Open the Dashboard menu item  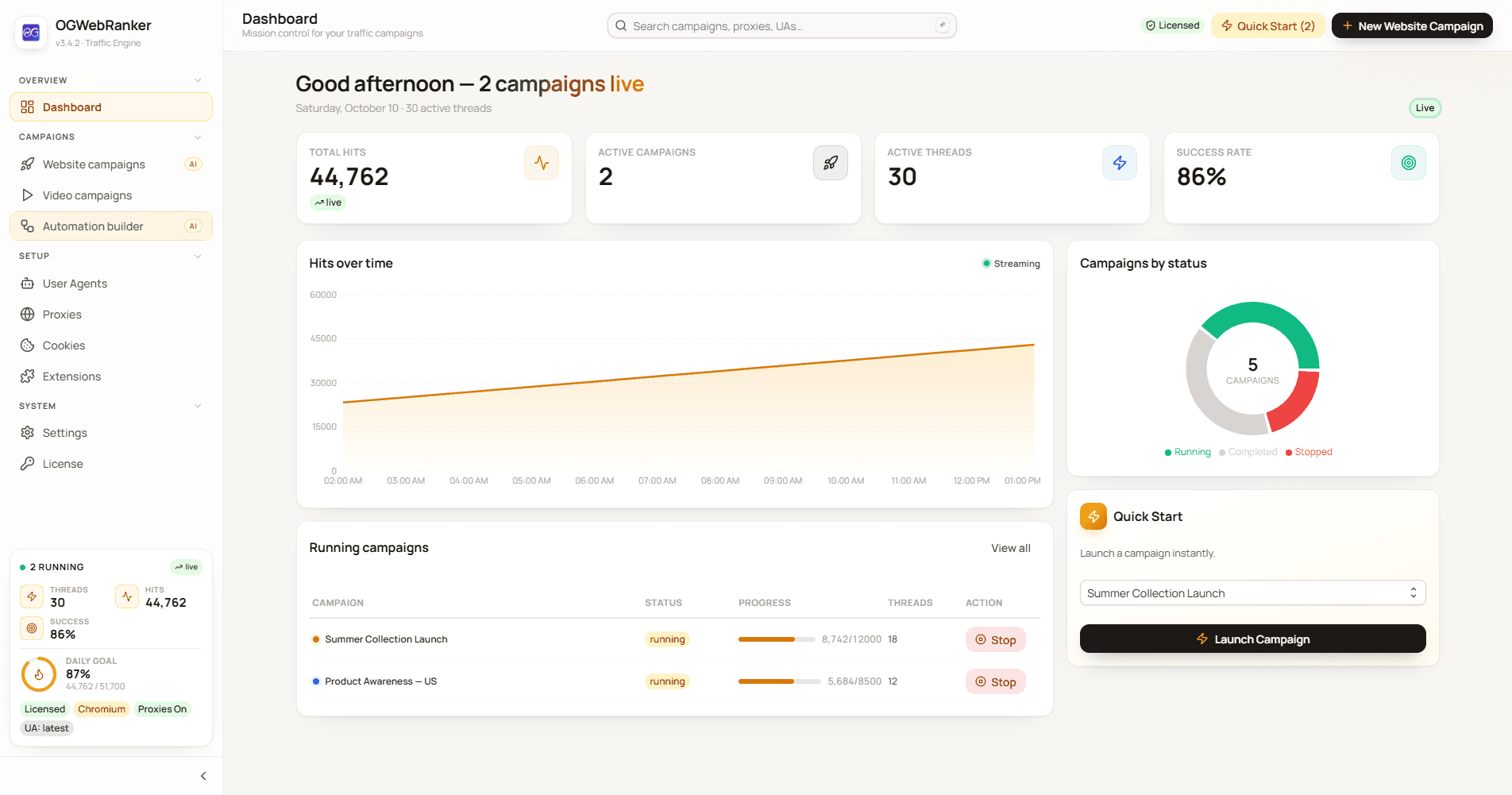(111, 107)
